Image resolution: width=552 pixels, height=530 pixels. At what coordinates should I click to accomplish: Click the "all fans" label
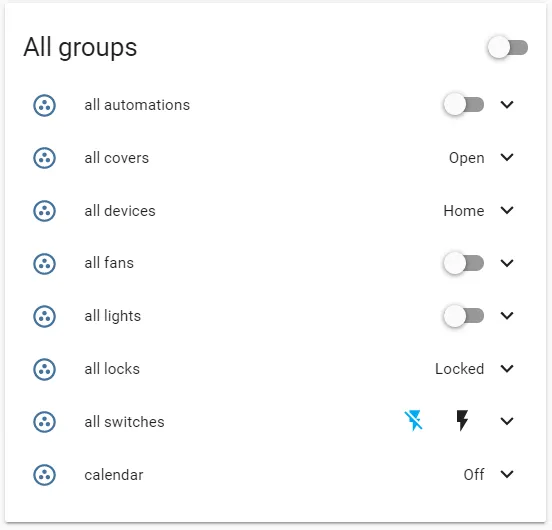coord(109,263)
